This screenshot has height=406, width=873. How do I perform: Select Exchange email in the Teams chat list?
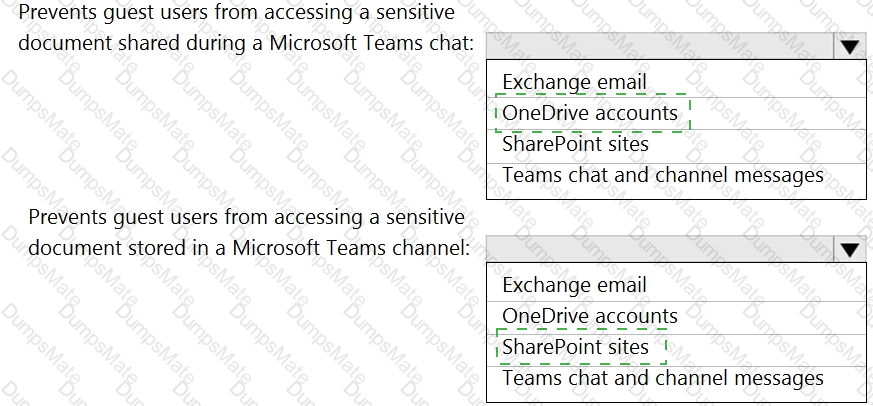(x=676, y=82)
